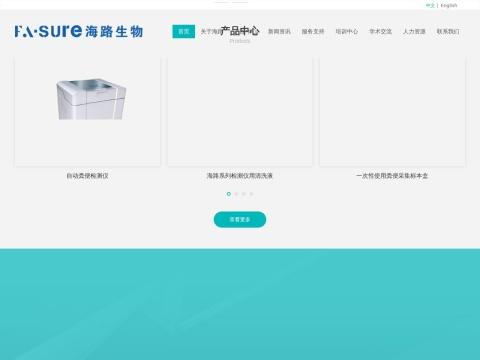480x360 pixels.
Task: Open the 新闻资讯 menu item
Action: [x=279, y=32]
